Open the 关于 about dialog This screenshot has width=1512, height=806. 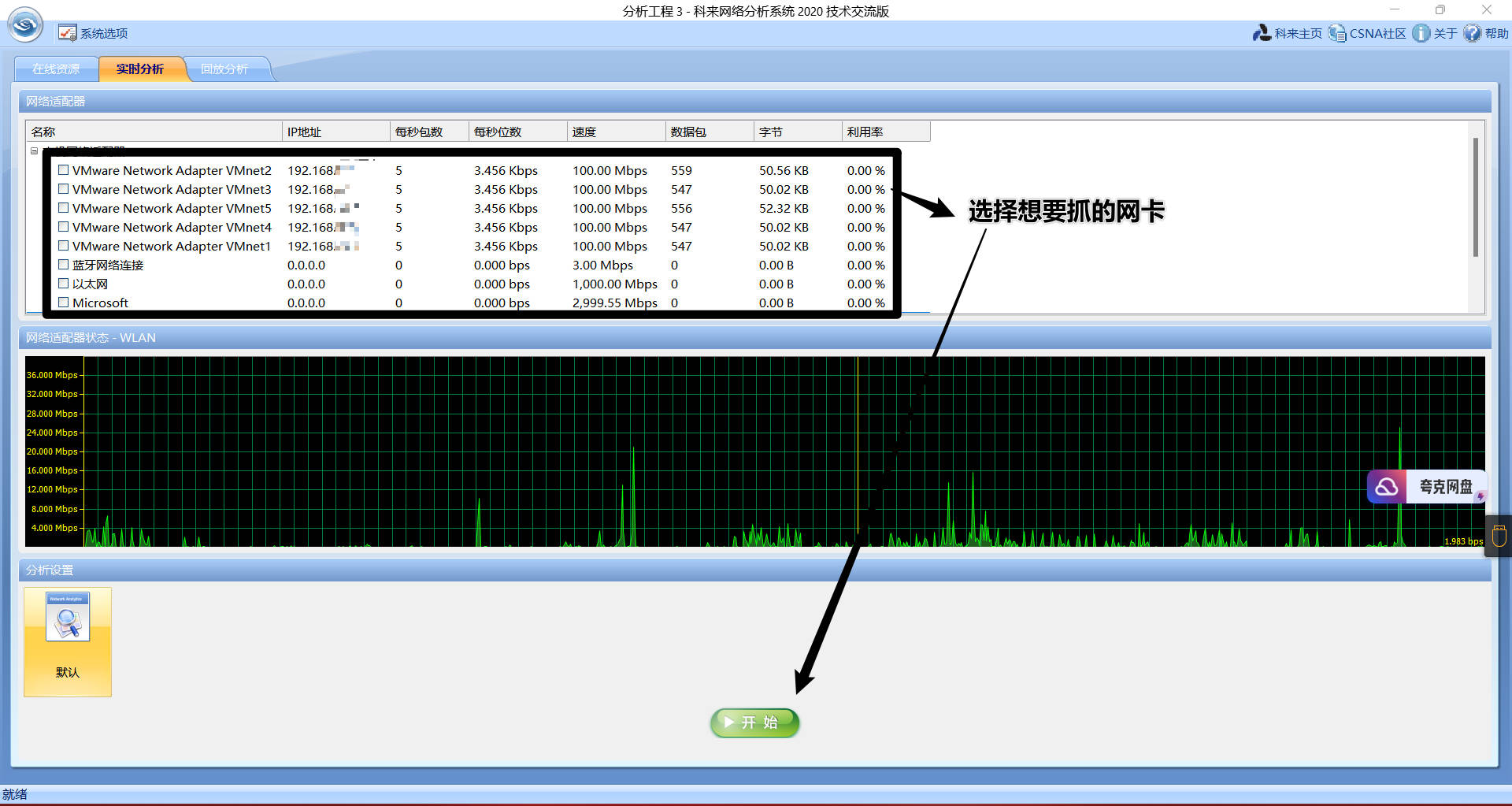tap(1445, 33)
